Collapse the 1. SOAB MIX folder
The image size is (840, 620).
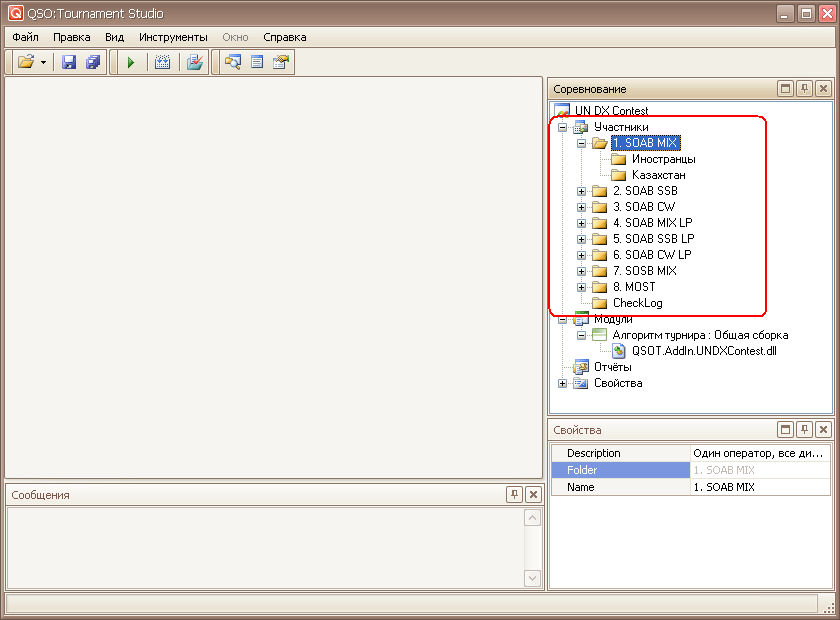tap(582, 143)
